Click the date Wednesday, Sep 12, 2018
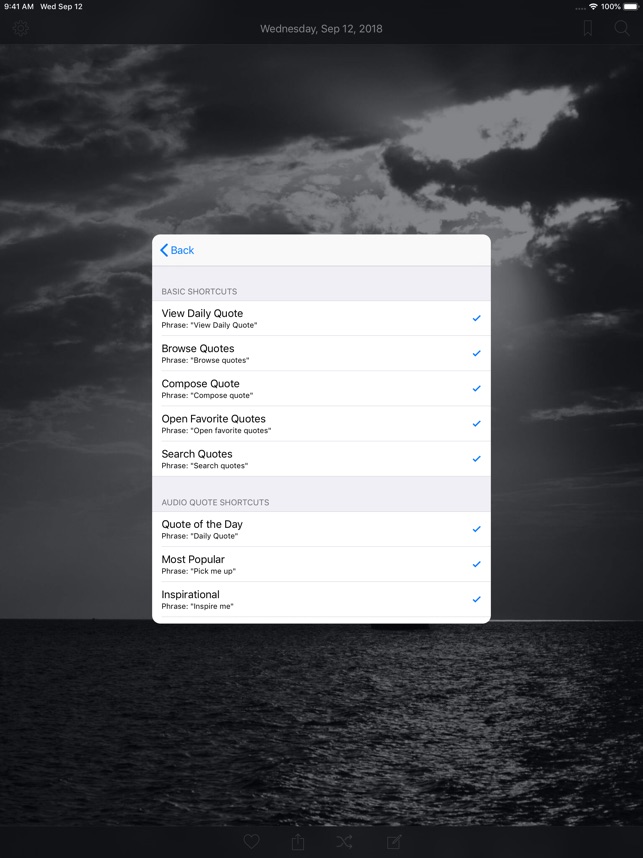This screenshot has width=643, height=858. 321,28
